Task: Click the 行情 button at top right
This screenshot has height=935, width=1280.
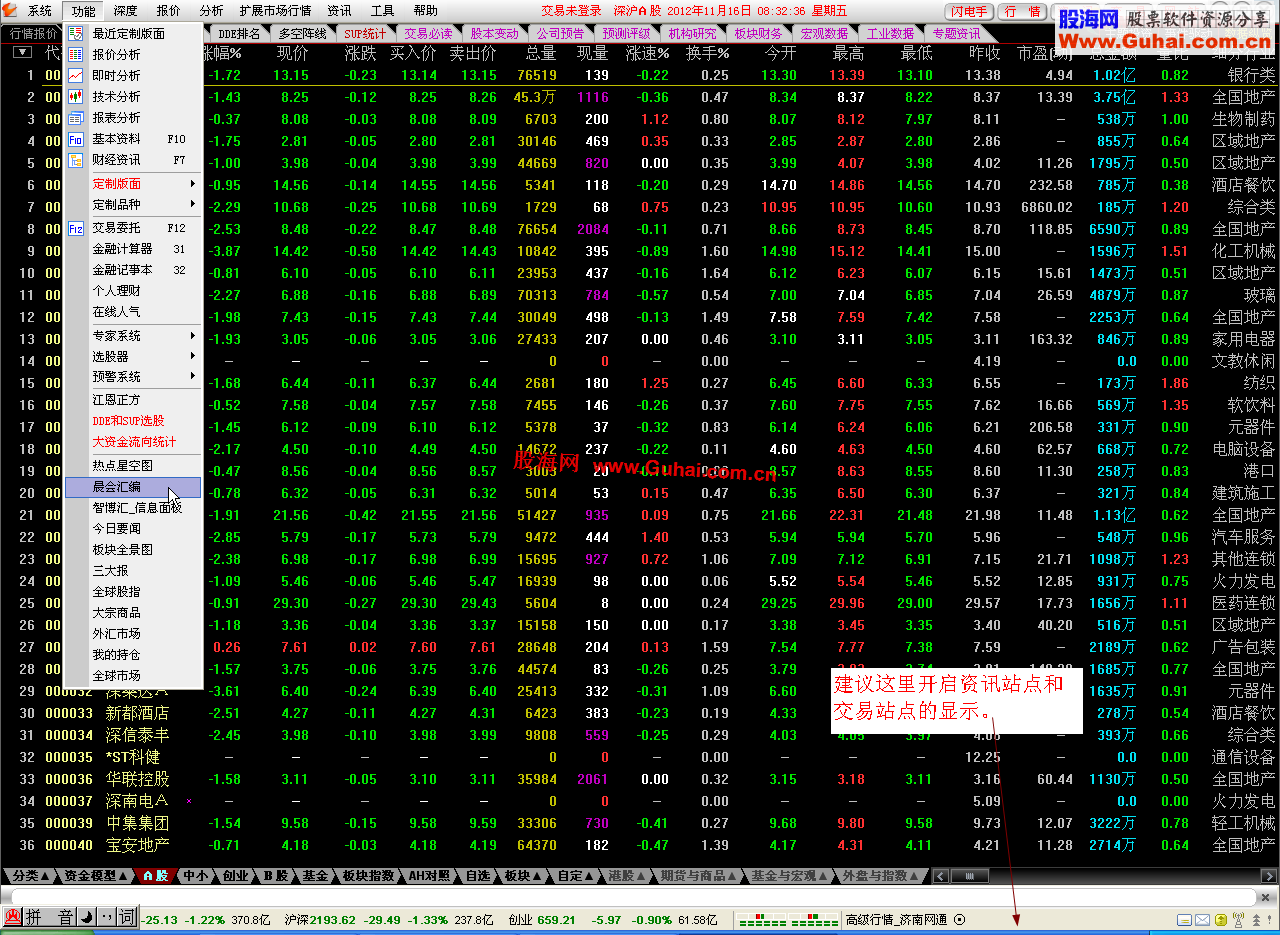Action: (1023, 11)
